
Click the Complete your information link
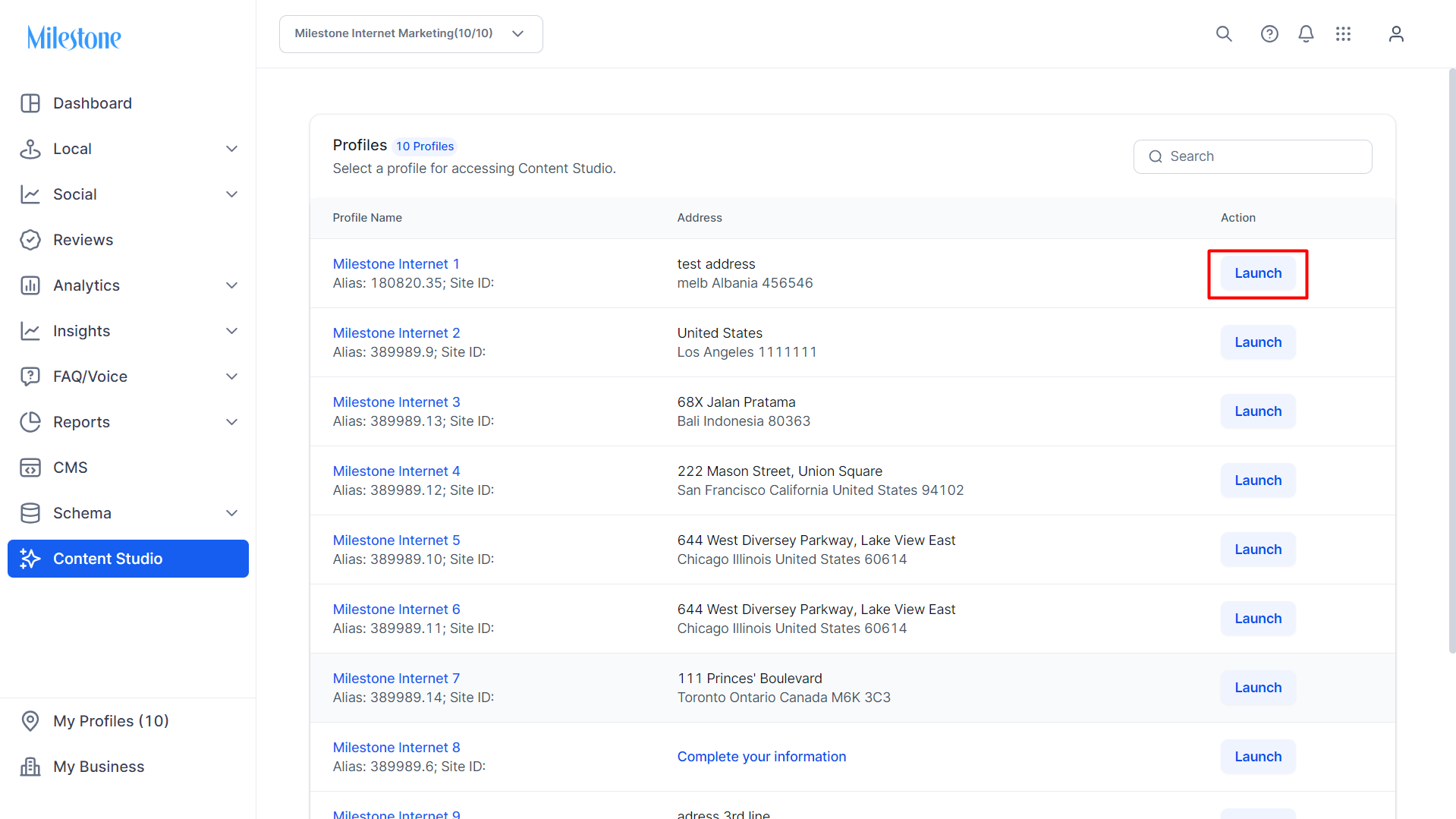762,757
